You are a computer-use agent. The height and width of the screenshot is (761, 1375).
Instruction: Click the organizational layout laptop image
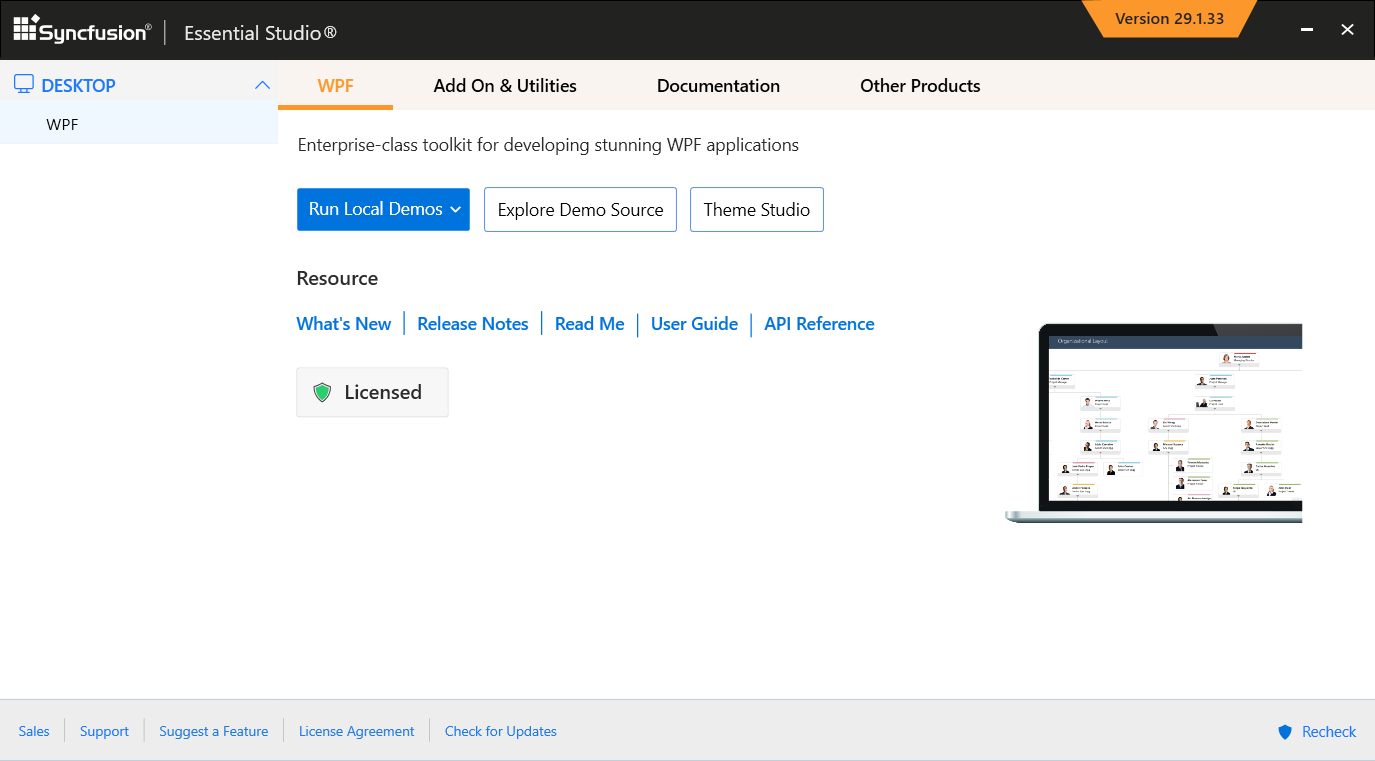(1154, 423)
